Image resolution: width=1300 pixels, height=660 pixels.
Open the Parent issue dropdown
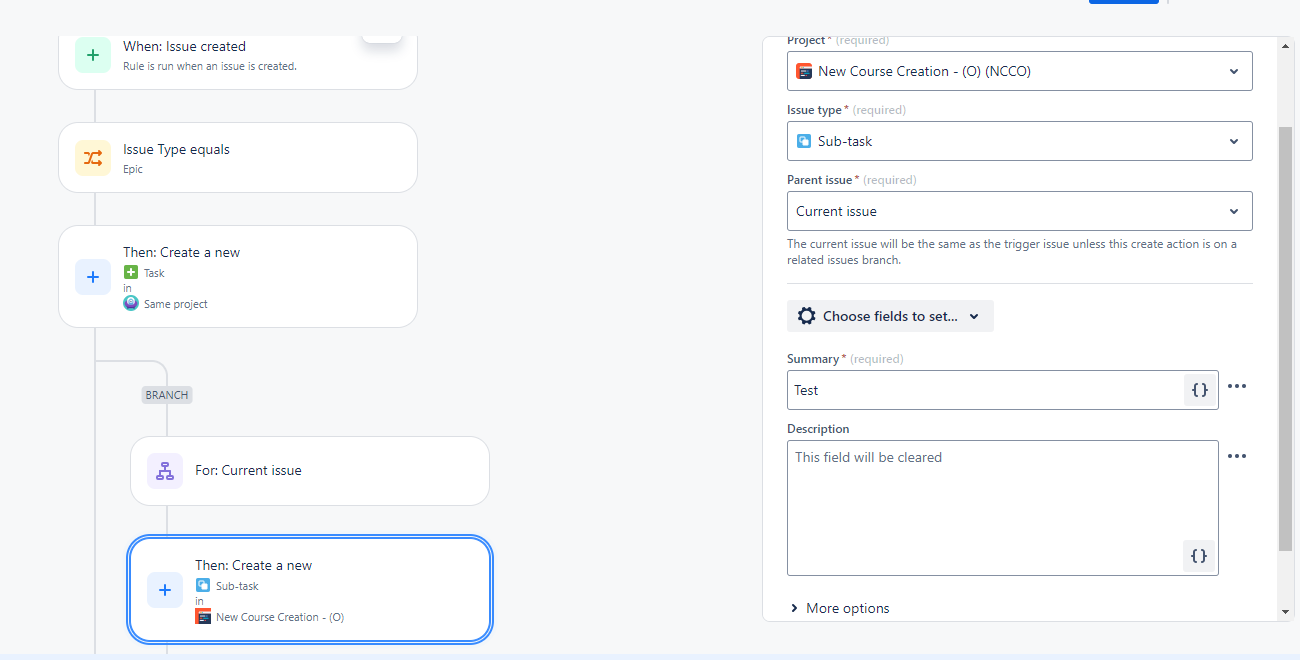coord(1020,211)
